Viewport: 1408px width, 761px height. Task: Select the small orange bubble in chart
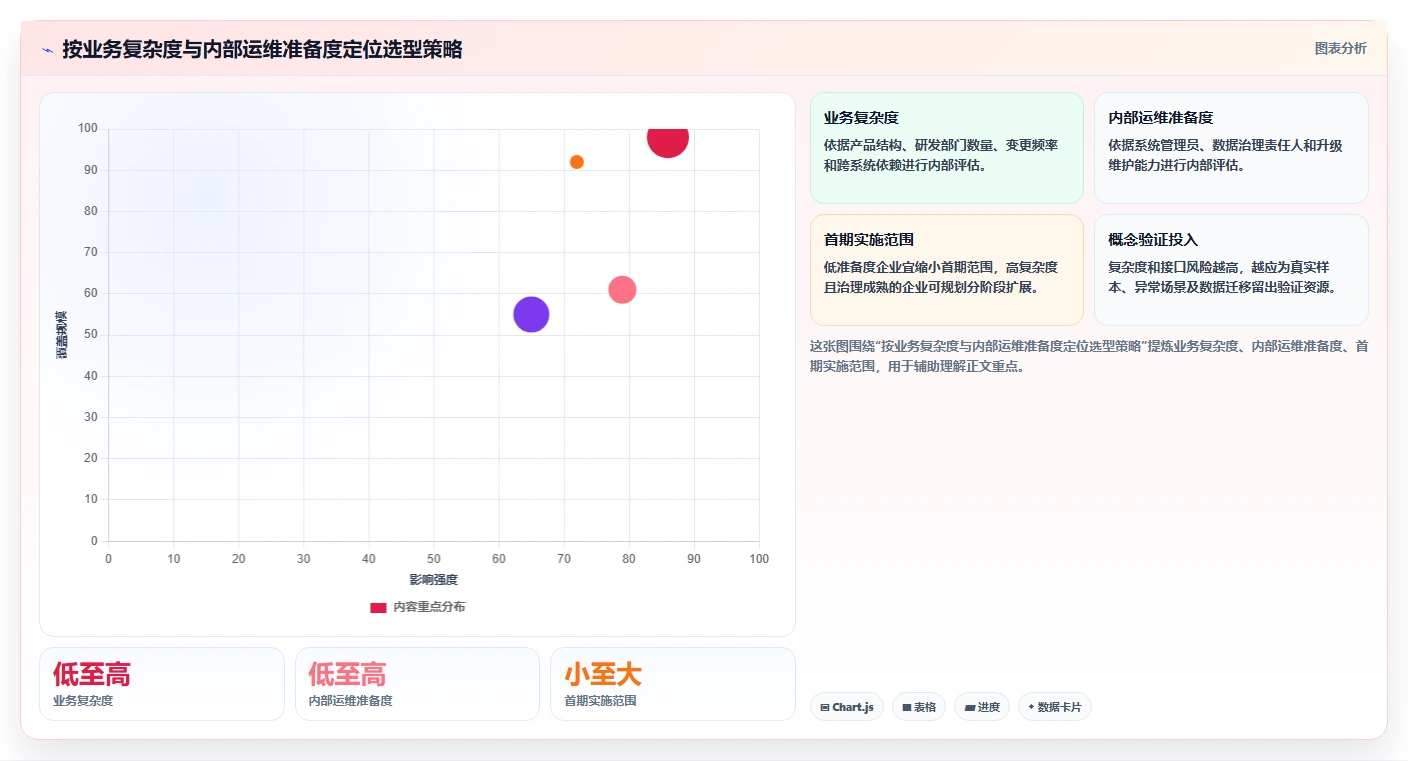(577, 162)
